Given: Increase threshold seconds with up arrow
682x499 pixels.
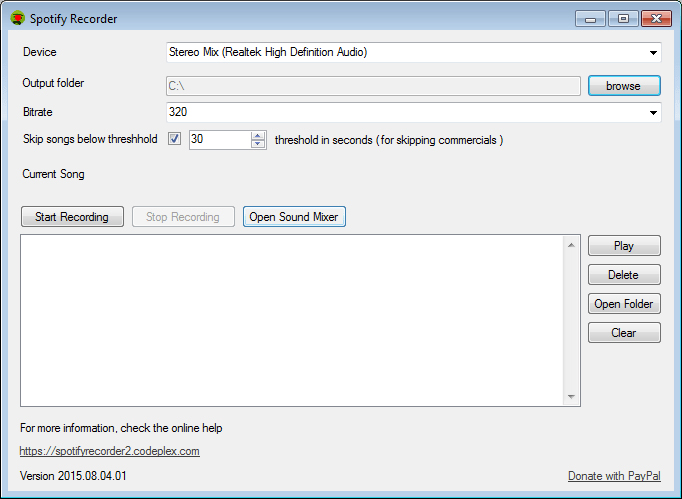Looking at the screenshot, I should pyautogui.click(x=258, y=135).
